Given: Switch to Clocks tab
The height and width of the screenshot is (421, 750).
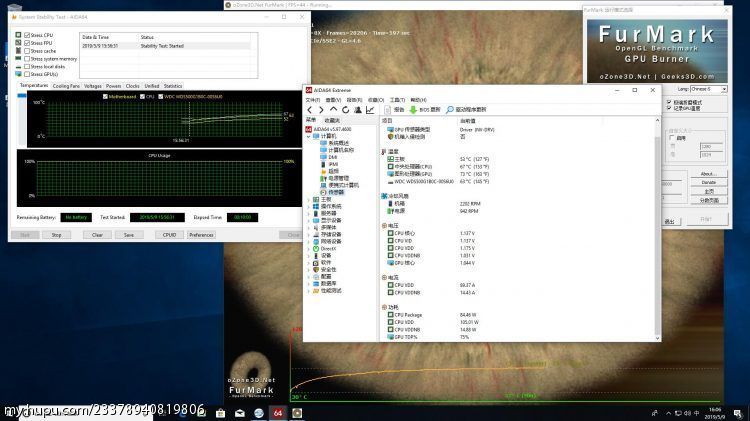Looking at the screenshot, I should point(132,86).
